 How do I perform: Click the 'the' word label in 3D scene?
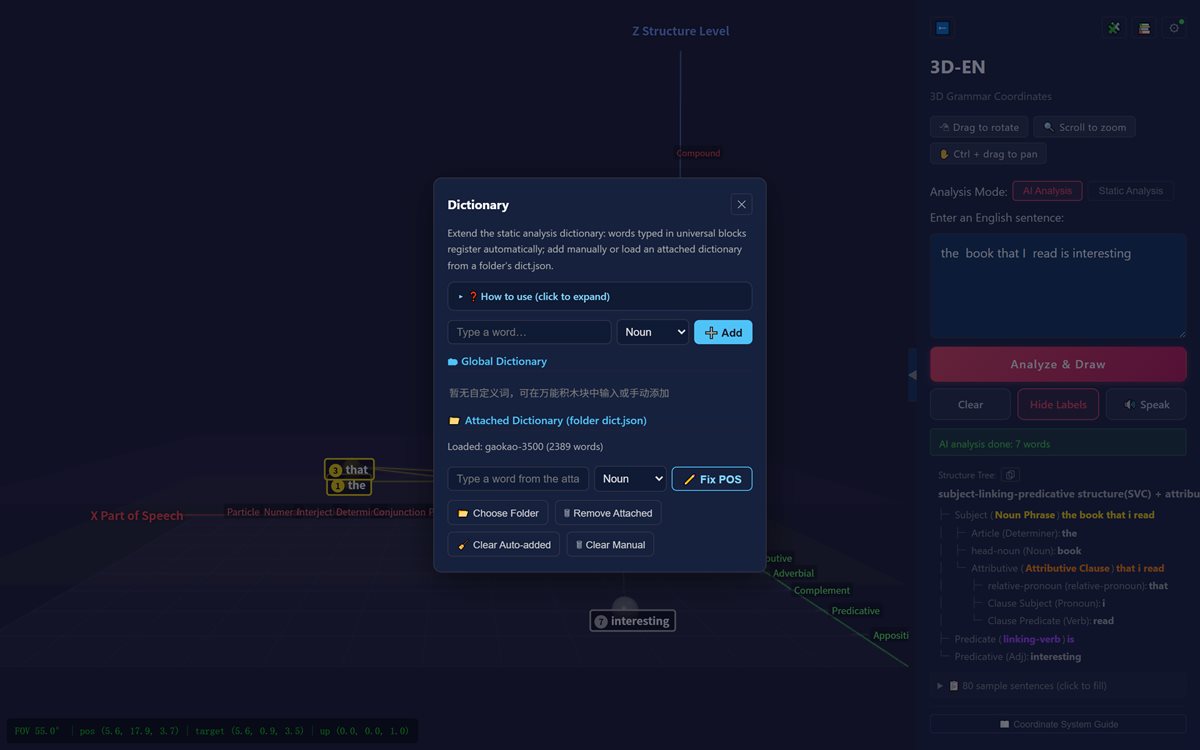(x=350, y=486)
